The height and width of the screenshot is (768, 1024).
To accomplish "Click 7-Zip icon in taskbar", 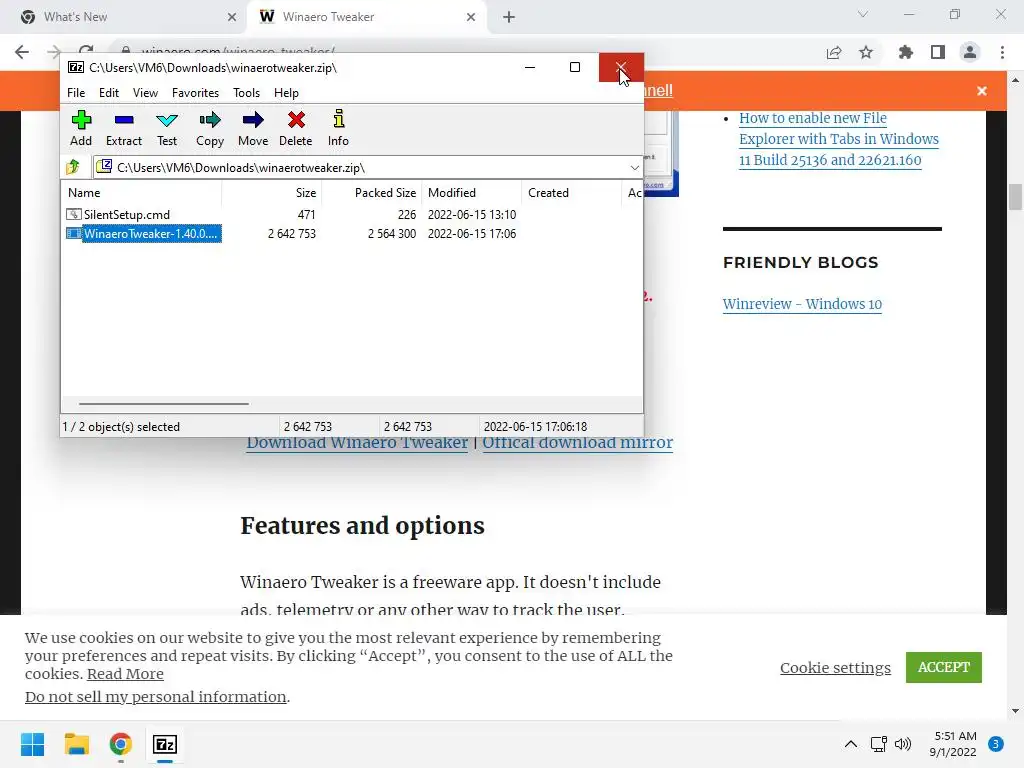I will pos(165,744).
